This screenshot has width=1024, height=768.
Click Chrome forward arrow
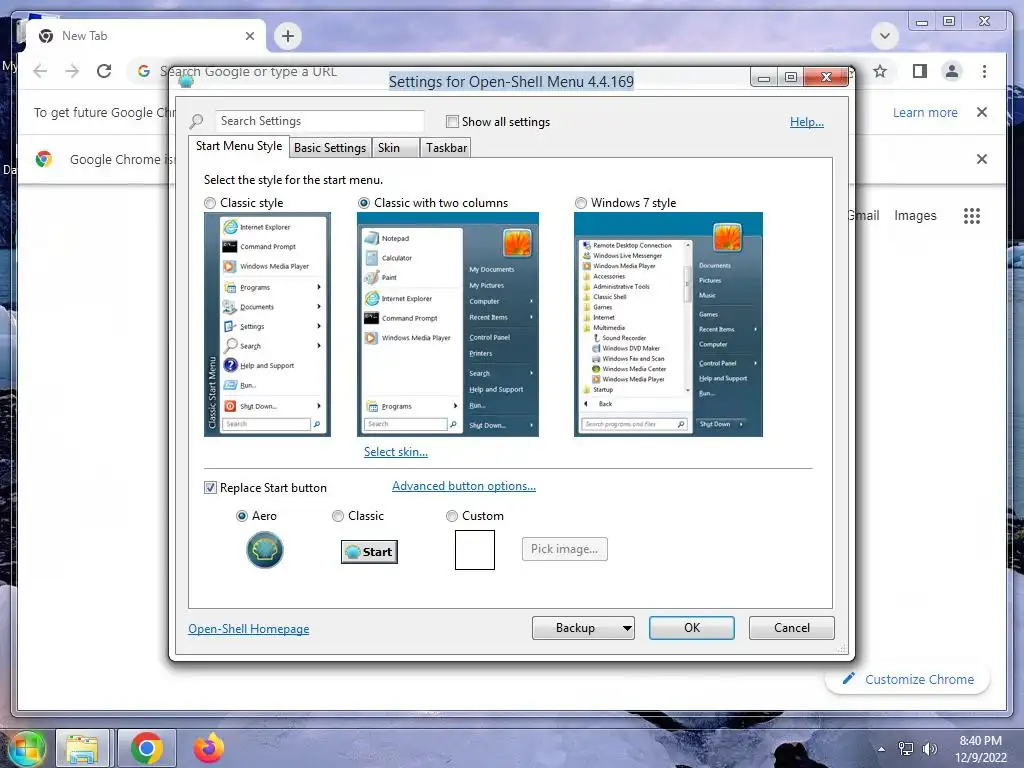(72, 71)
